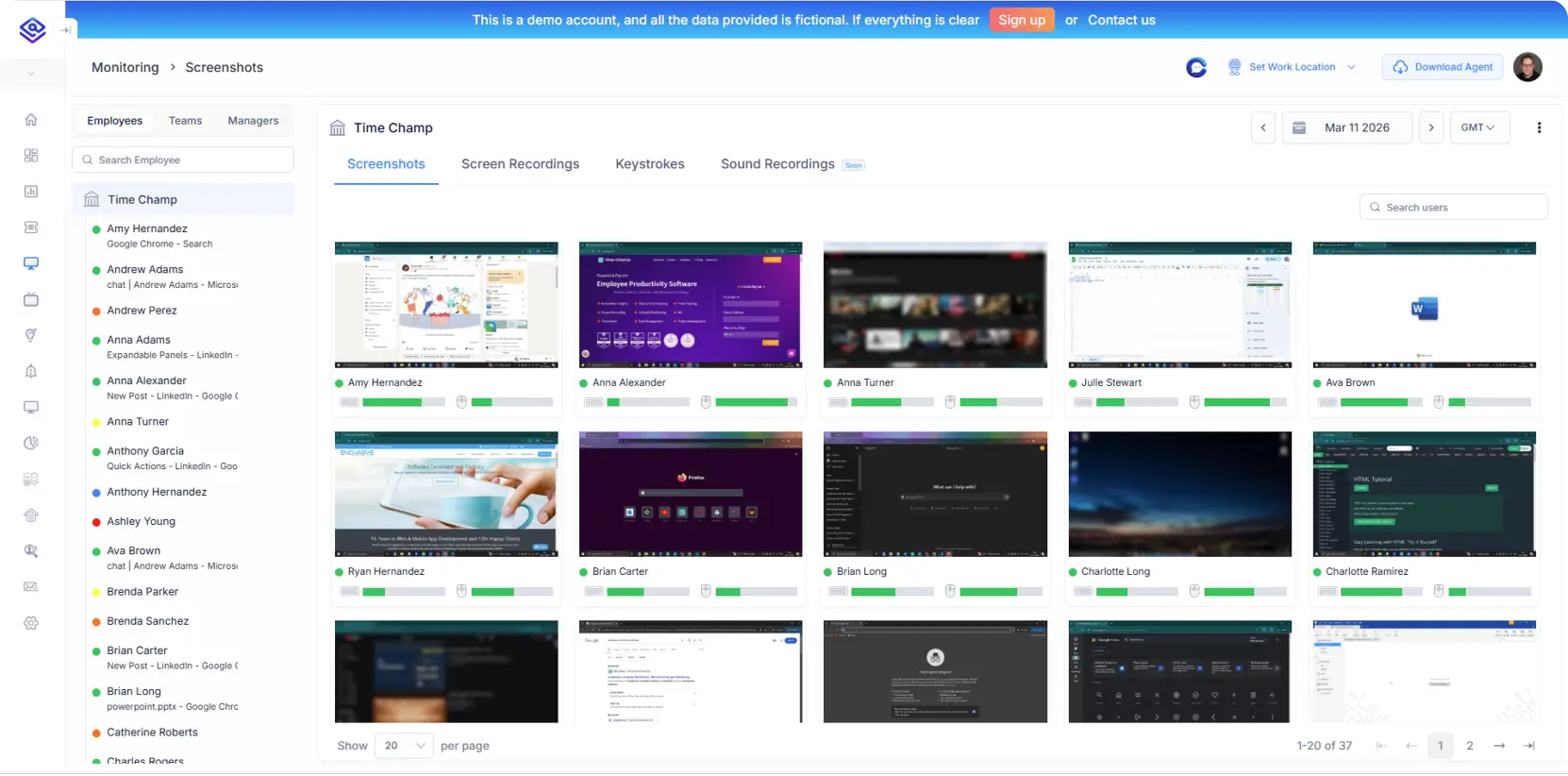
Task: Jump to last page arrow in pagination
Action: coord(1529,746)
